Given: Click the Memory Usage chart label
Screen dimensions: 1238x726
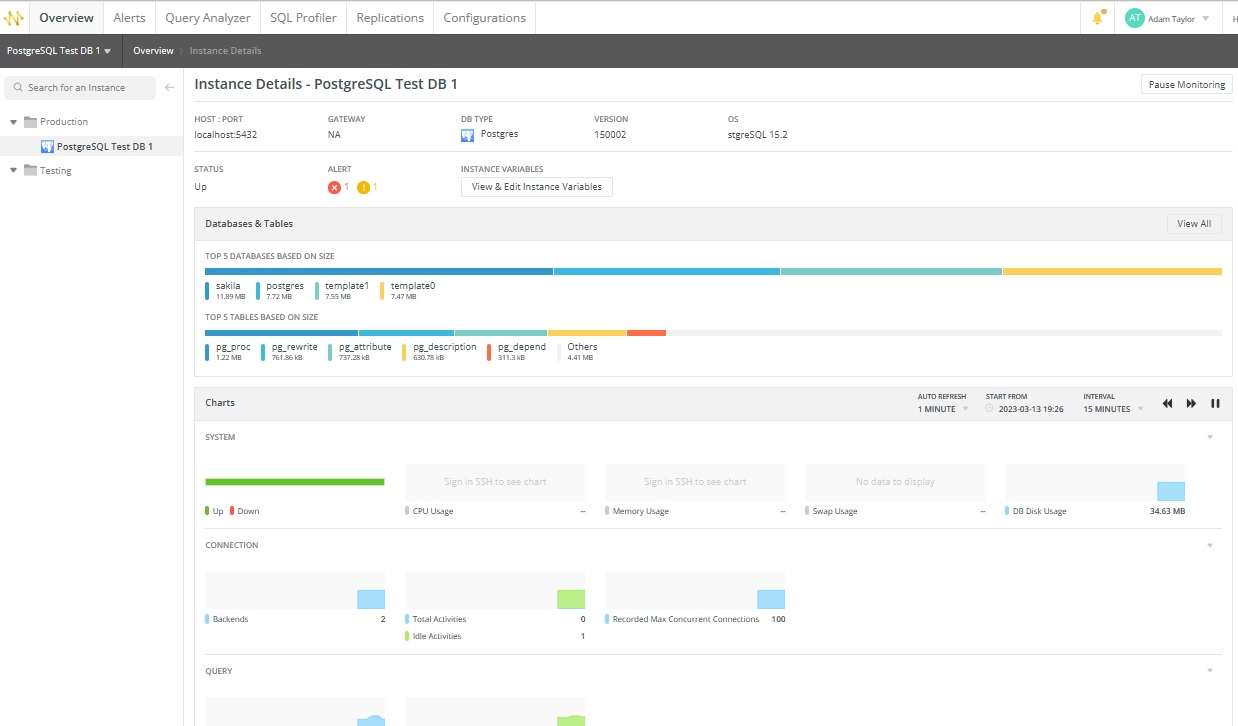Looking at the screenshot, I should coord(641,511).
